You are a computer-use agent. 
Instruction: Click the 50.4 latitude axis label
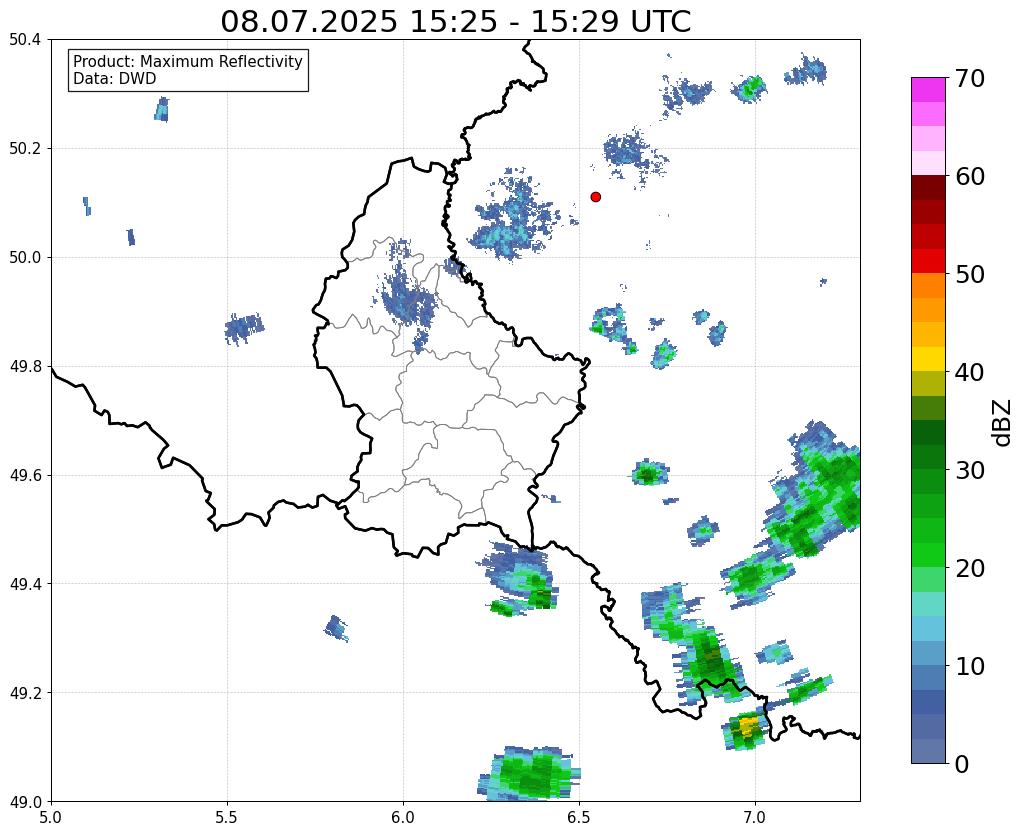(x=25, y=40)
